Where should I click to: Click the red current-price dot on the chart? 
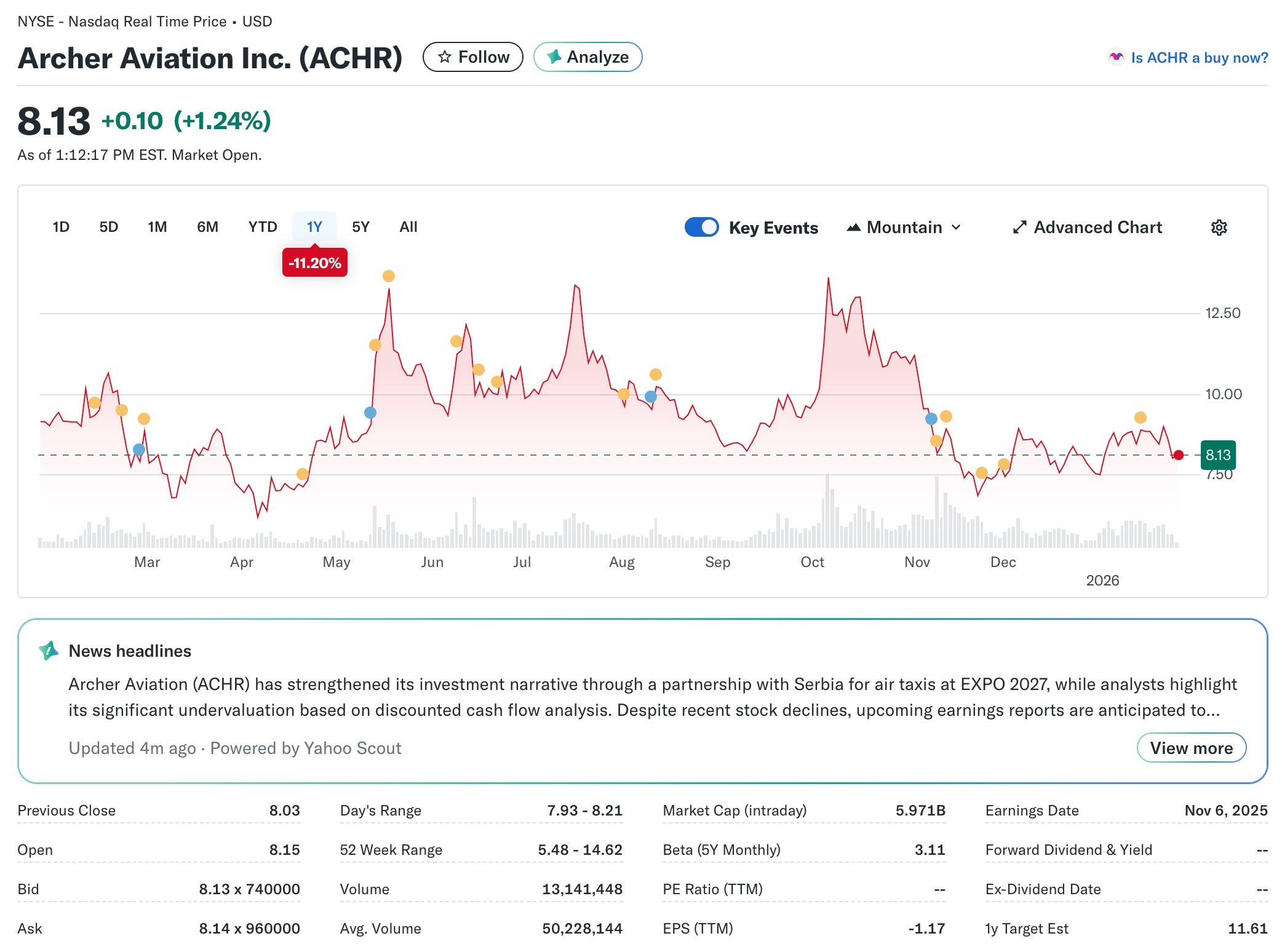click(x=1178, y=455)
